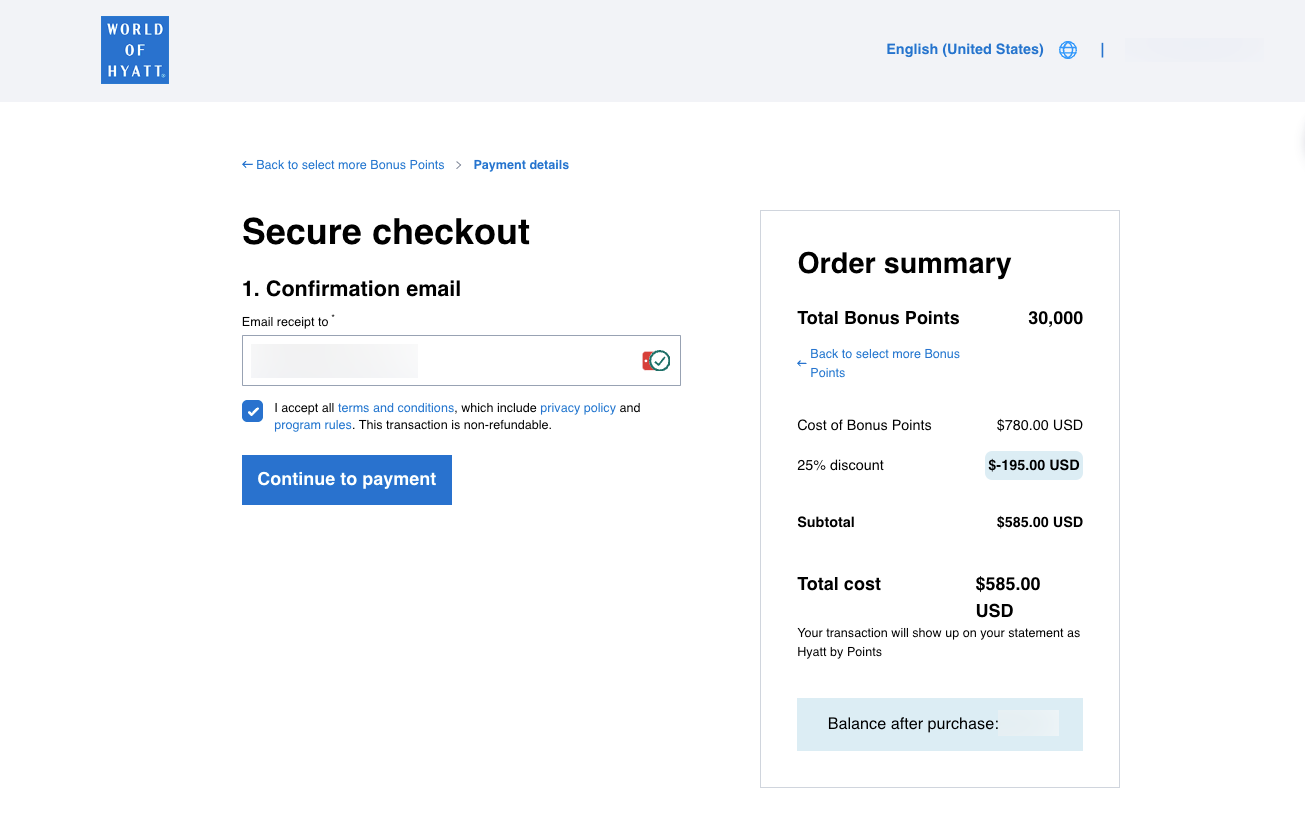Click "Back to select more Bonus Points" in Order summary
Screen dimensions: 1305x814
(x=885, y=362)
